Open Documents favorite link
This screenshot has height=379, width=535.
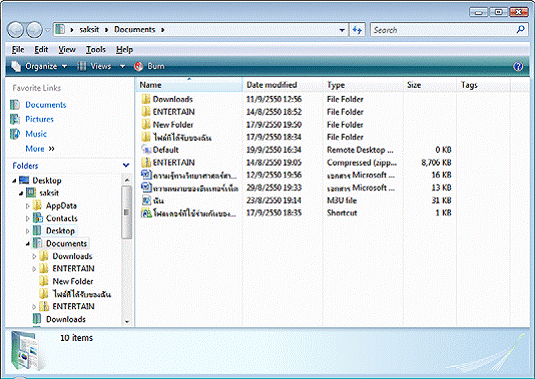click(x=45, y=105)
